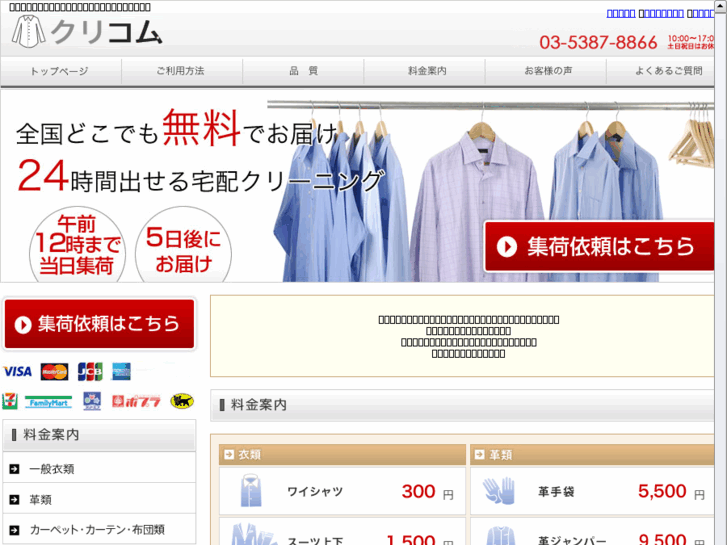Click the large banner 集荷依頼はこちら button
The image size is (727, 545).
click(599, 246)
